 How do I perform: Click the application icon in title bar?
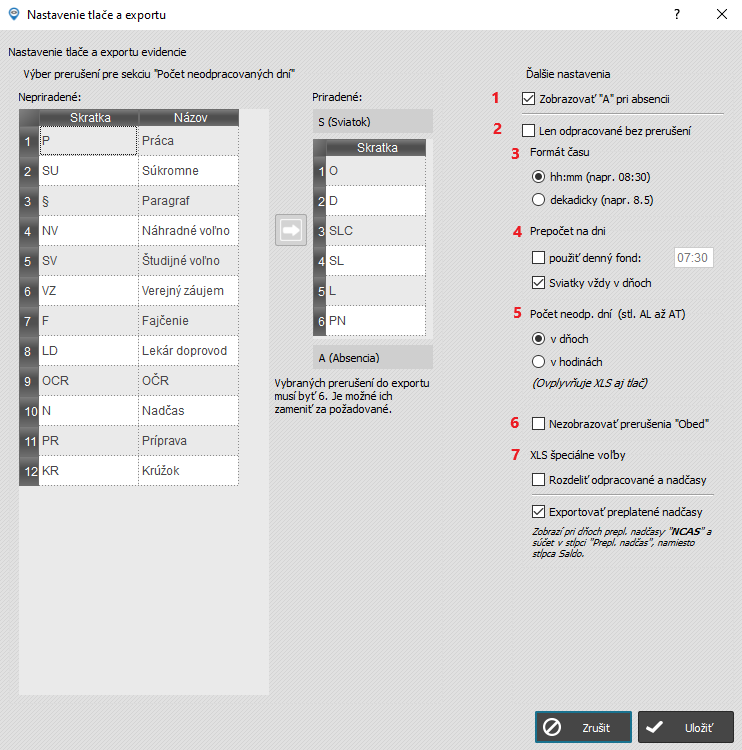pyautogui.click(x=14, y=14)
